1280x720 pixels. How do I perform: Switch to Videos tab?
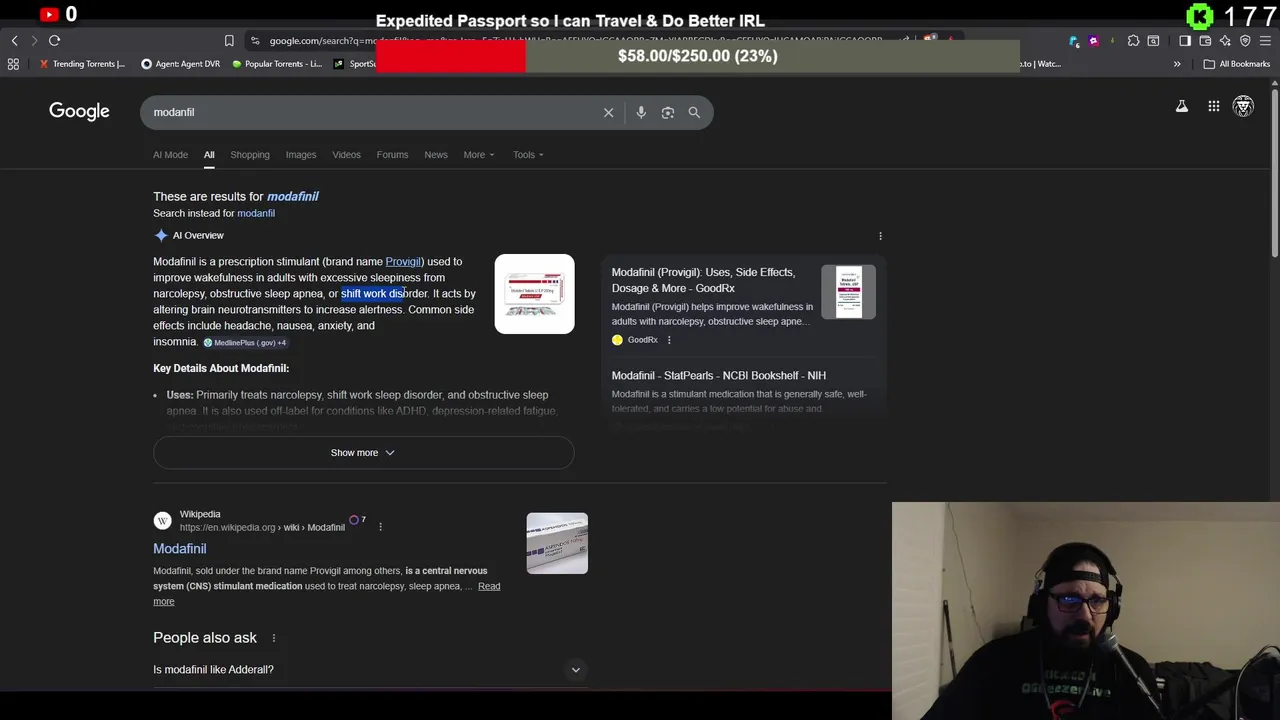(x=346, y=155)
